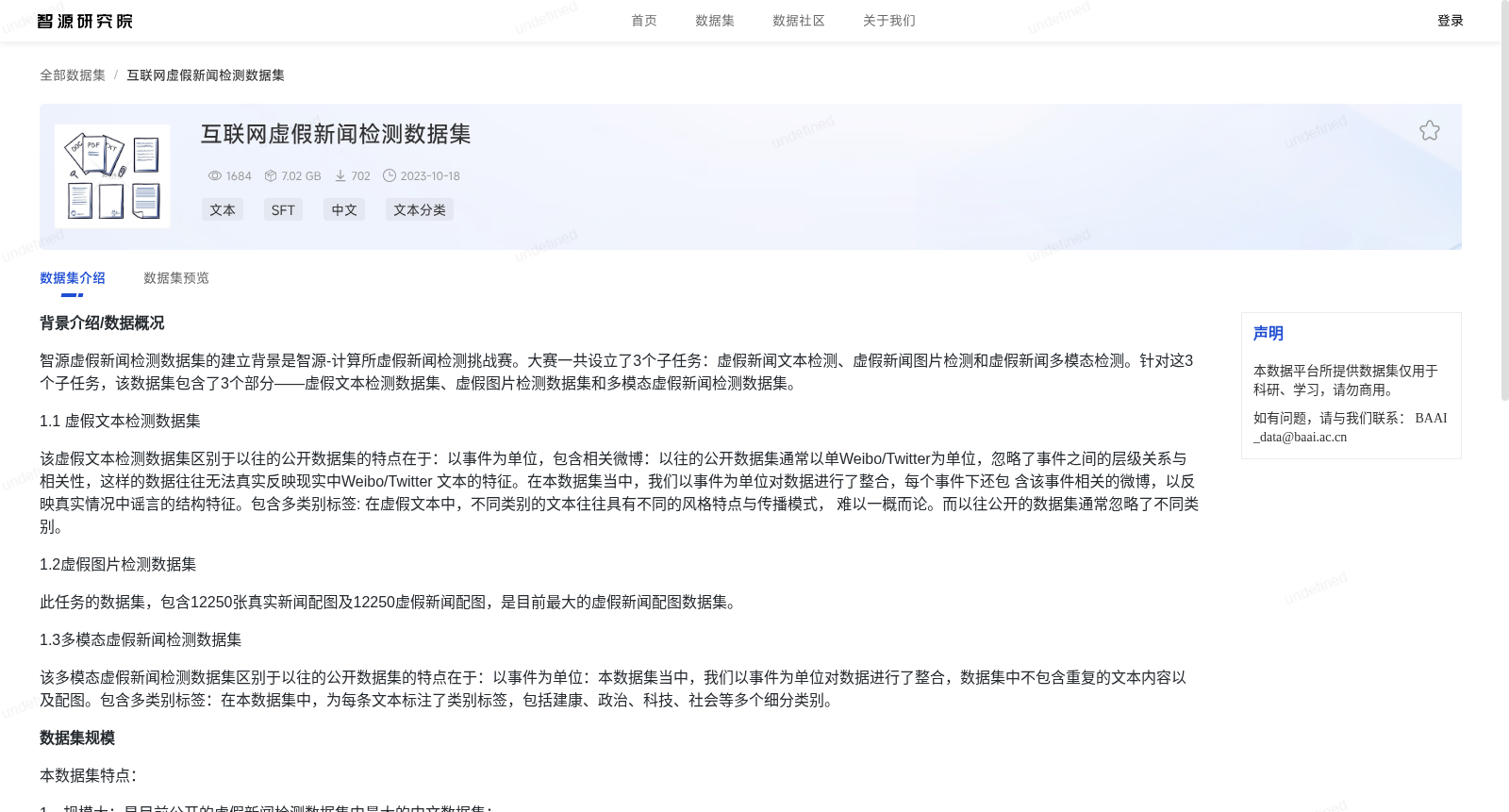The image size is (1509, 812).
Task: Open the dataset cover thumbnail
Action: pos(112,176)
